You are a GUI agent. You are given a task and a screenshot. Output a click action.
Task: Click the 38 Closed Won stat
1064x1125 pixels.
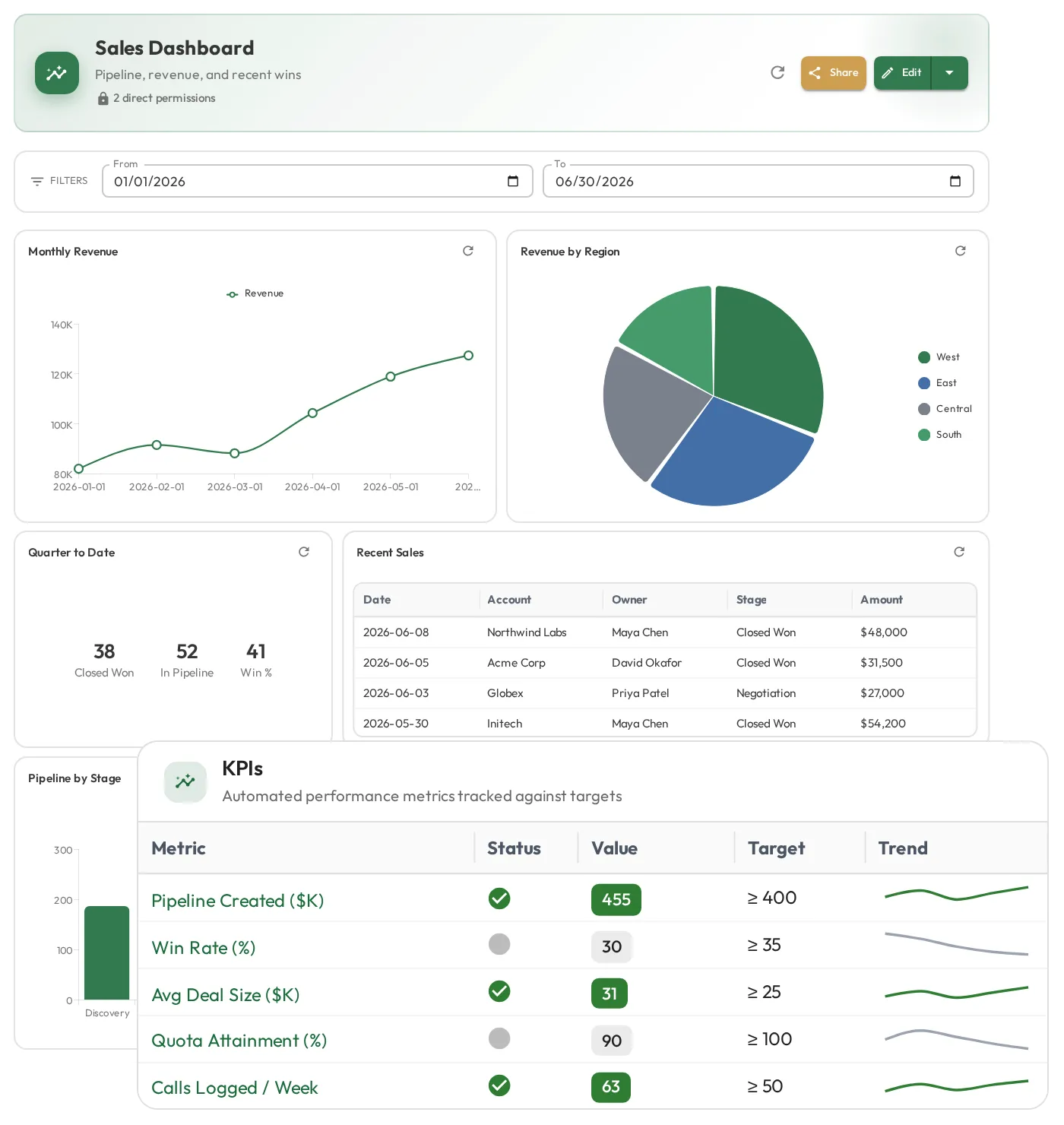(104, 661)
